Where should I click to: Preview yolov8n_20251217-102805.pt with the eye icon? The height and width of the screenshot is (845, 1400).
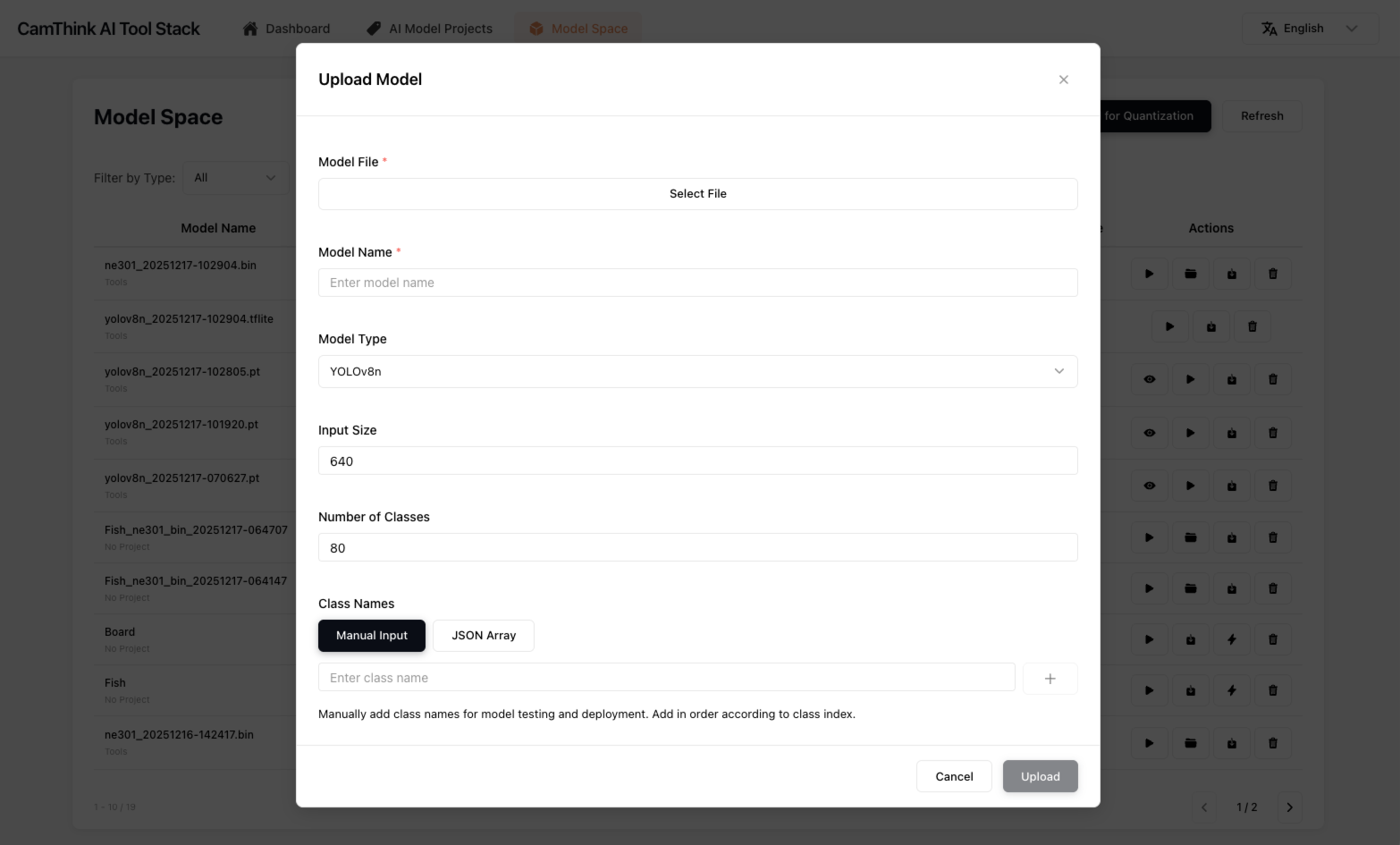[1149, 379]
